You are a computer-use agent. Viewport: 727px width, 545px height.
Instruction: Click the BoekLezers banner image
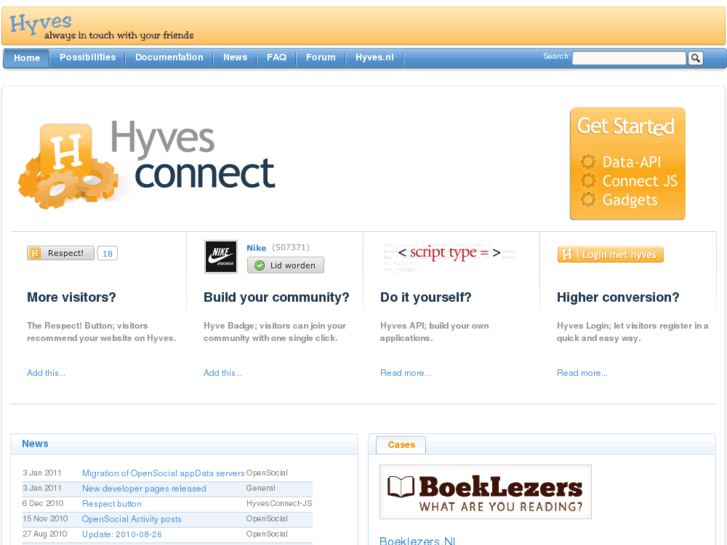coord(485,492)
